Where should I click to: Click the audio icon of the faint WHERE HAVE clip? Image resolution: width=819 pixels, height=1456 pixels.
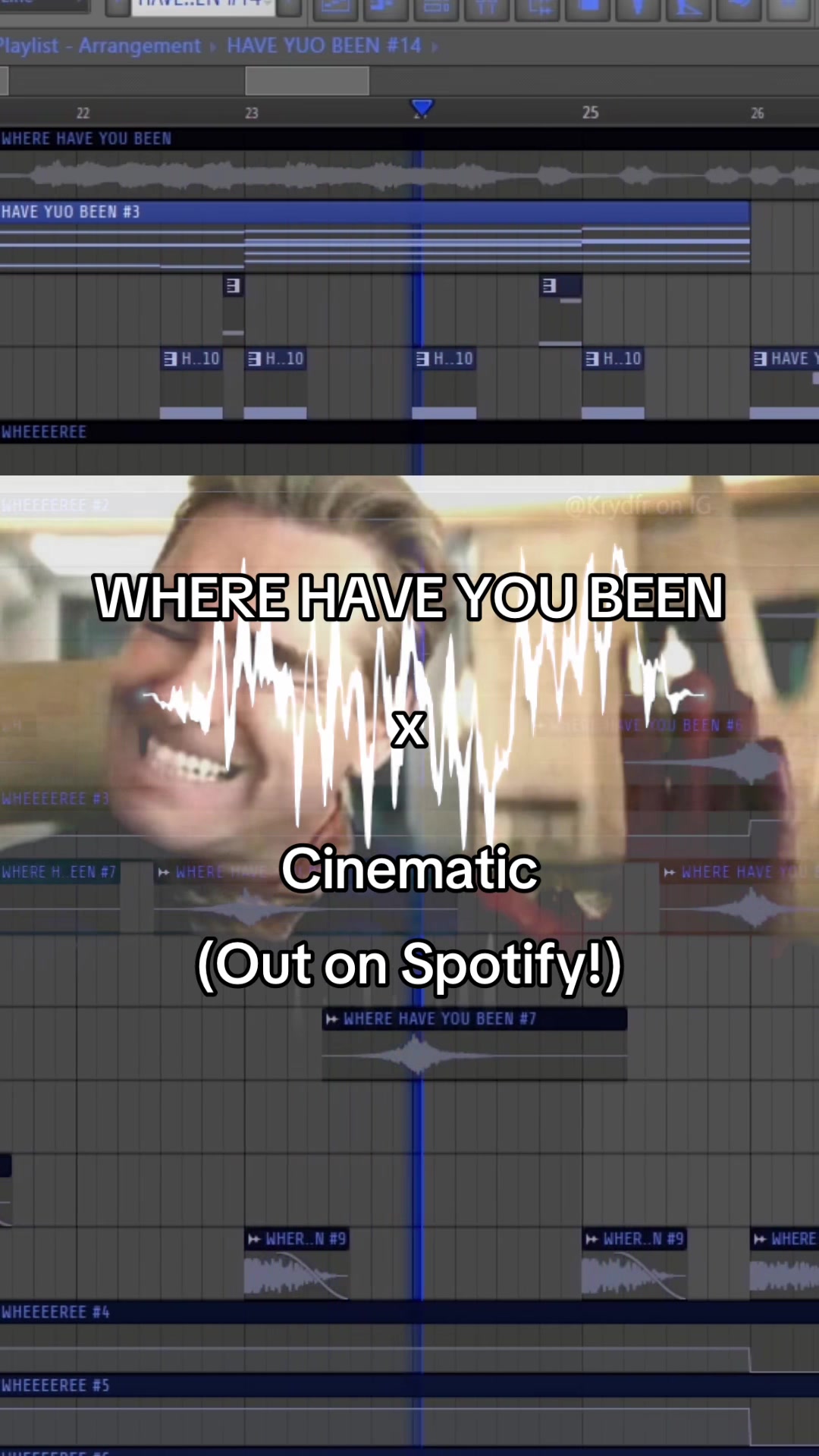(164, 873)
